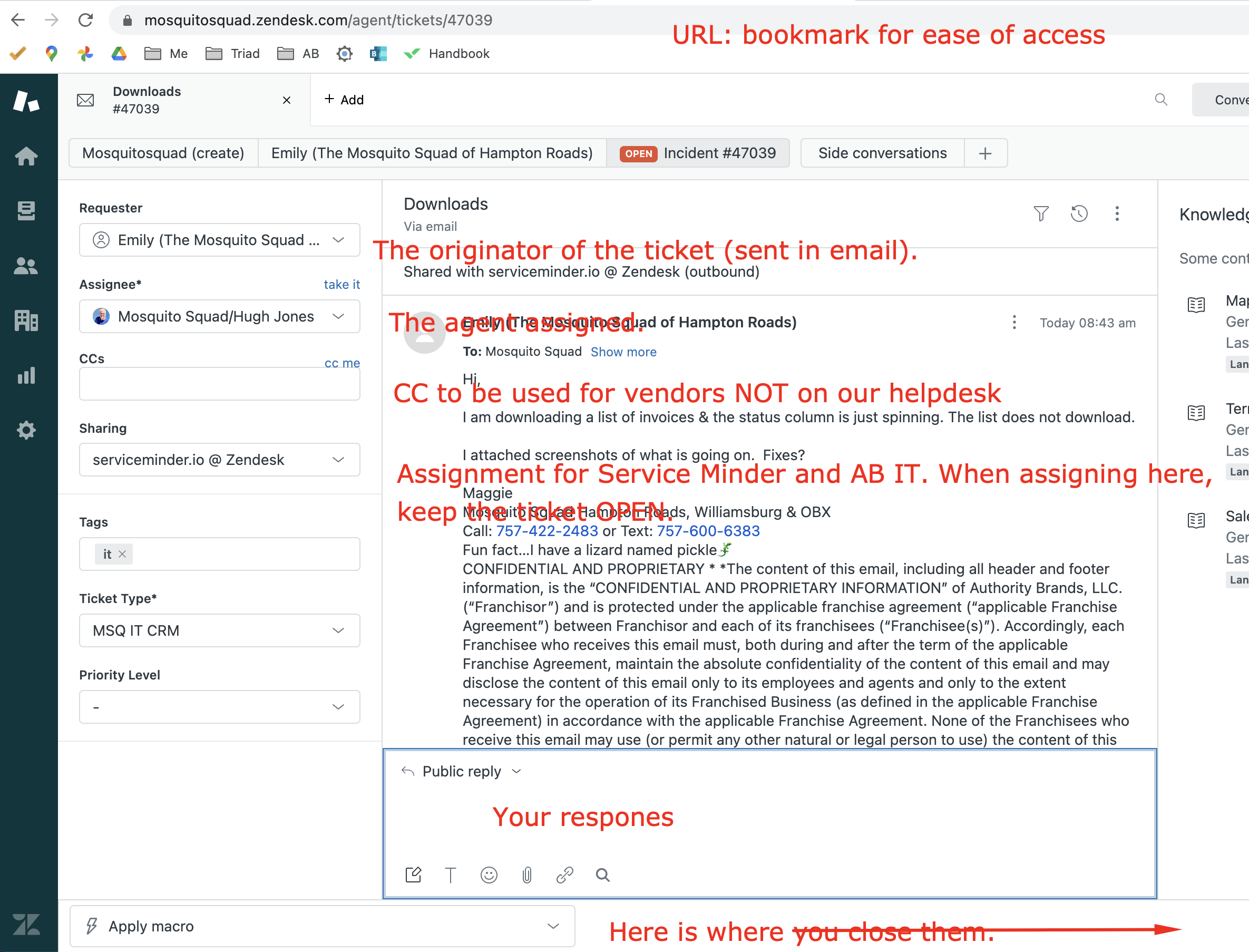Screen dimensions: 1249x952
Task: Insert an emoji in the reply
Action: click(x=489, y=875)
